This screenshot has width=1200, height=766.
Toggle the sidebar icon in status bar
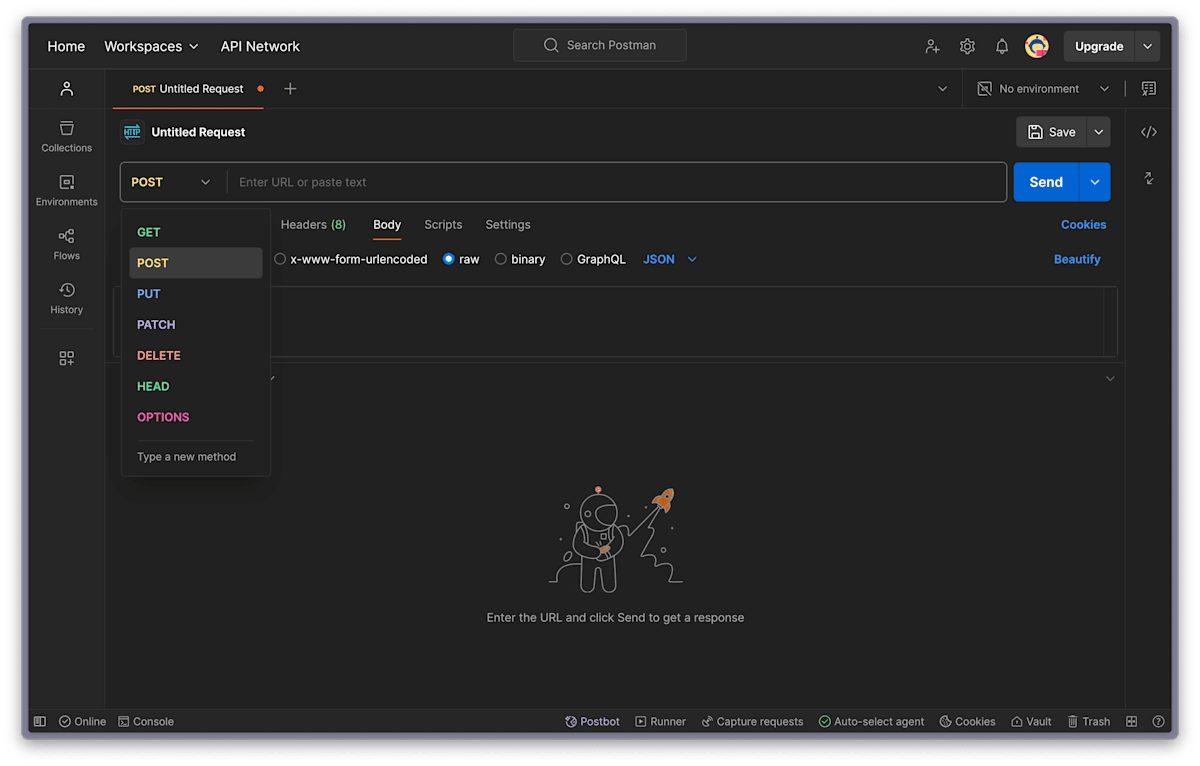[x=40, y=721]
